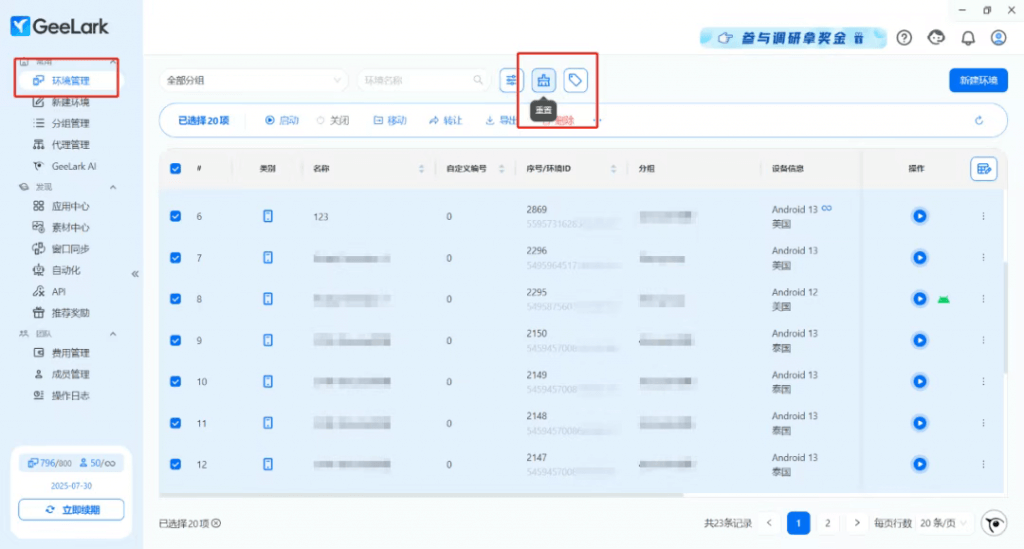Go to 应用中心 in the sidebar
This screenshot has height=549, width=1024.
point(70,206)
